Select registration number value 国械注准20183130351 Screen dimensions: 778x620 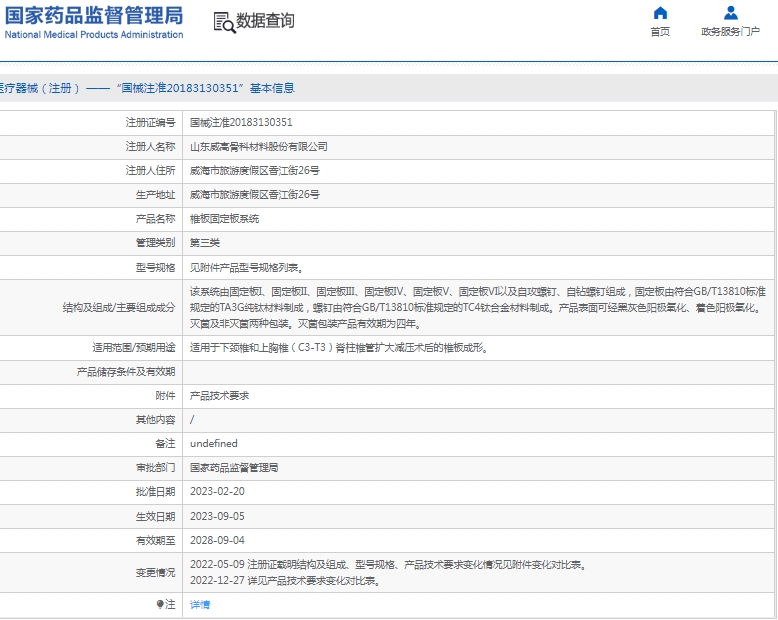(x=241, y=122)
